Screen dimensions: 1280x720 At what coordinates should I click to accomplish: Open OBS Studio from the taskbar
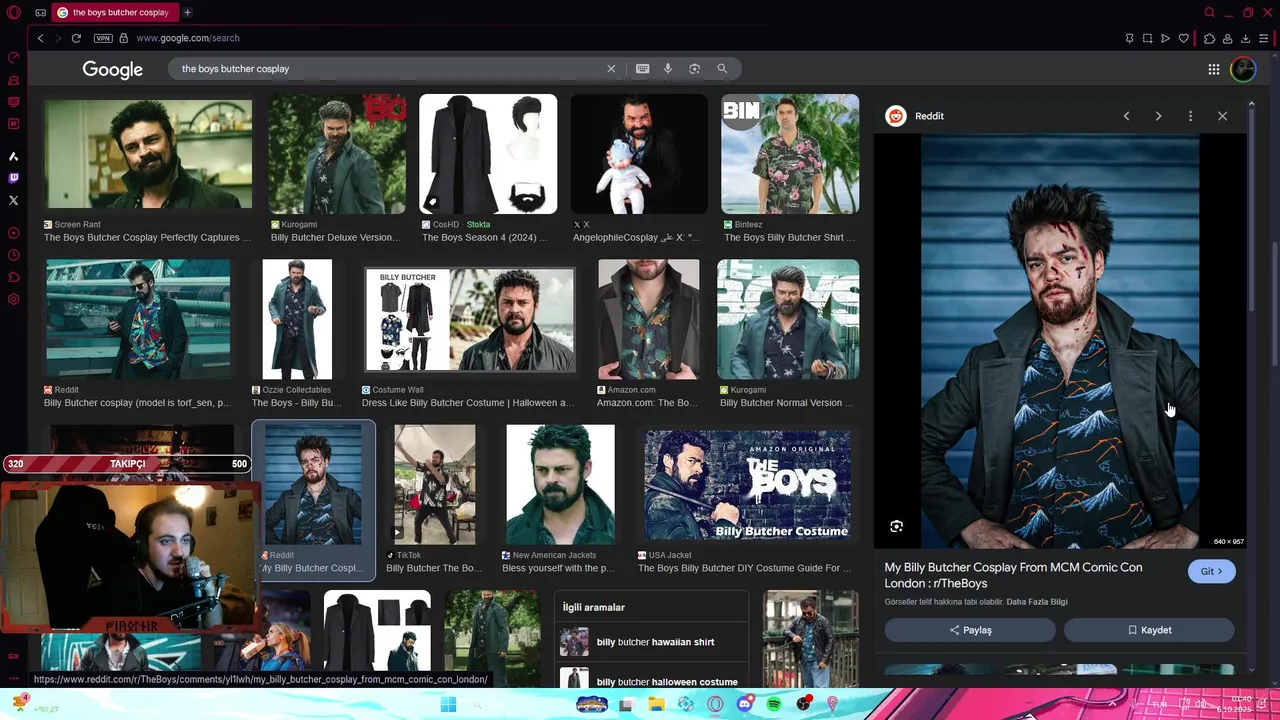(803, 705)
